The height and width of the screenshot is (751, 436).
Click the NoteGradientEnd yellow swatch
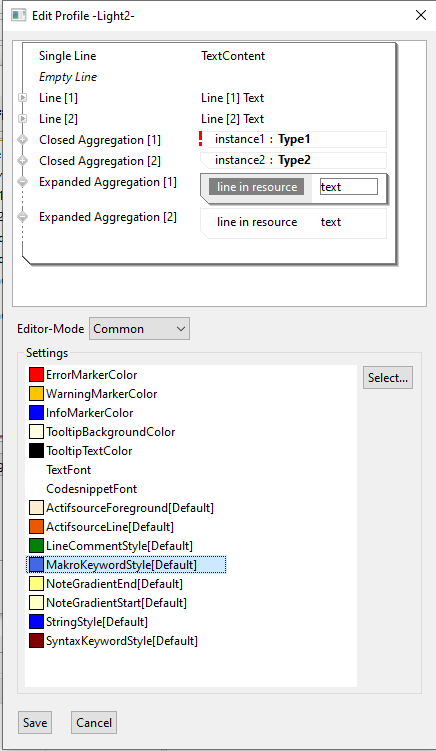pyautogui.click(x=36, y=584)
